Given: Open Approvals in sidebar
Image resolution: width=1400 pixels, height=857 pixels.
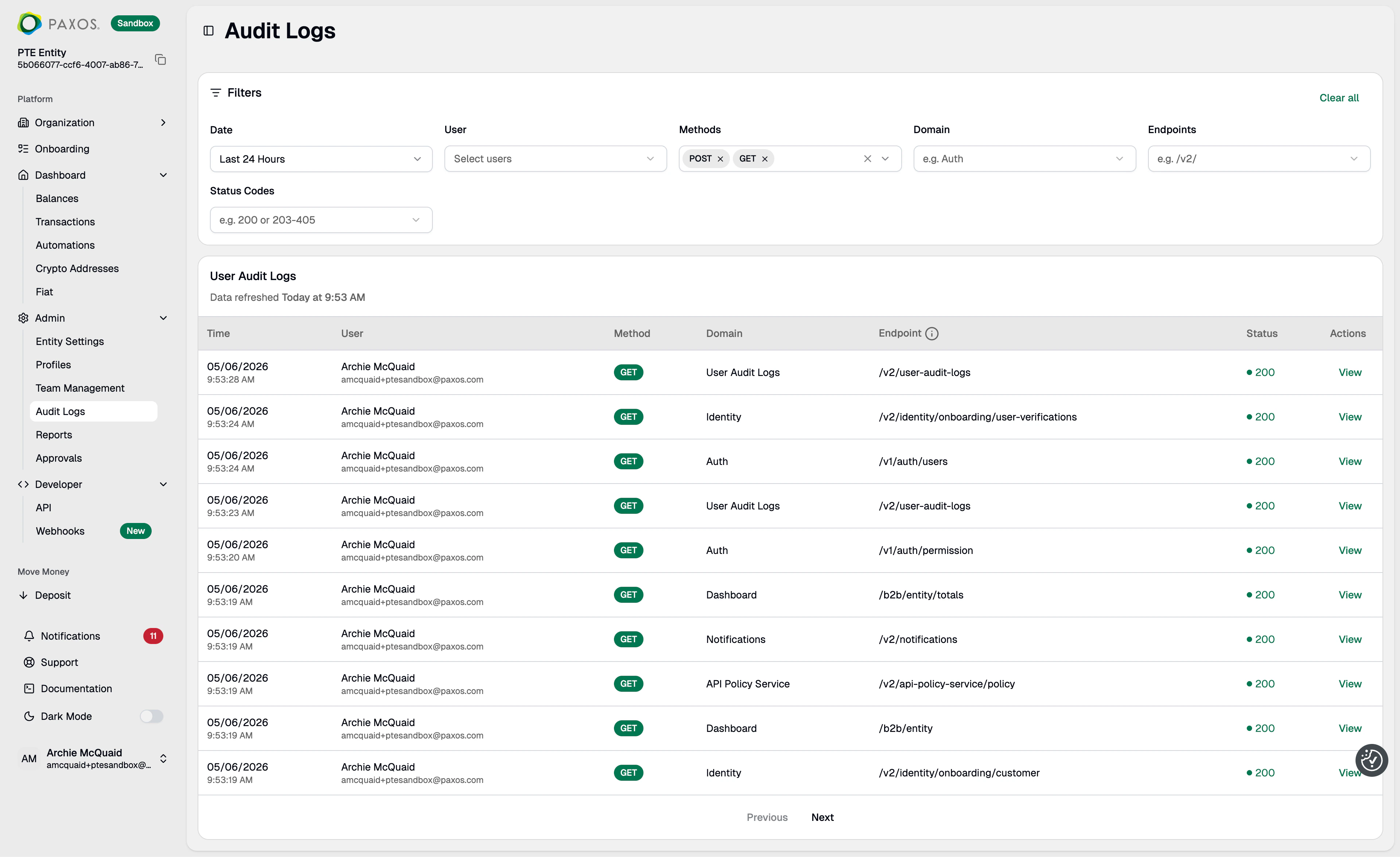Looking at the screenshot, I should click(x=59, y=458).
